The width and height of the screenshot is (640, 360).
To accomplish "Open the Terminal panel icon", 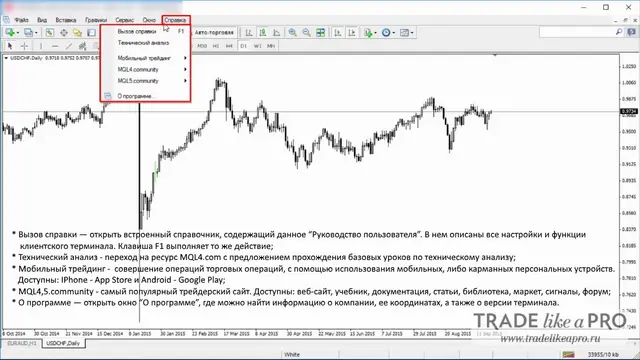I will pos(91,33).
